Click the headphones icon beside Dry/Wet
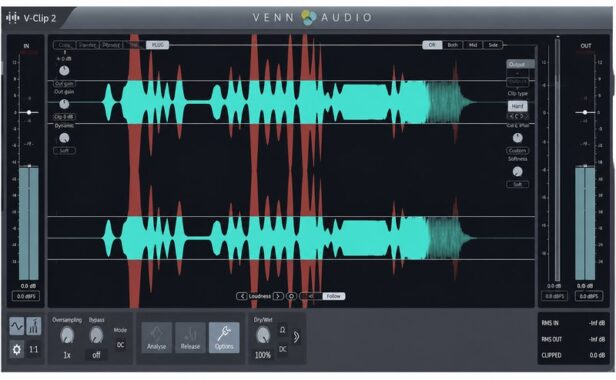This screenshot has height=380, width=616. [x=282, y=330]
